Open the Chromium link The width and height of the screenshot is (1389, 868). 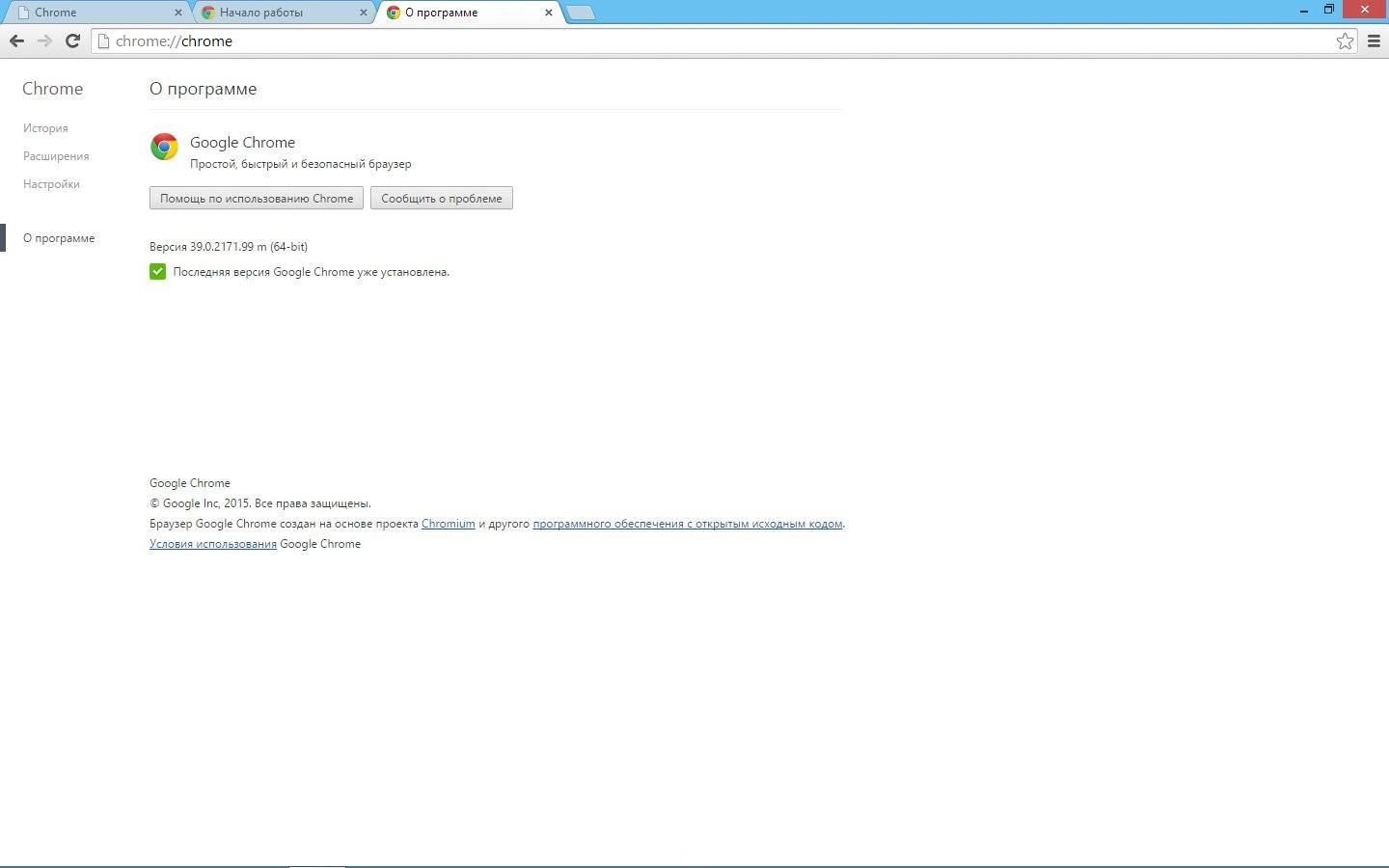[449, 524]
